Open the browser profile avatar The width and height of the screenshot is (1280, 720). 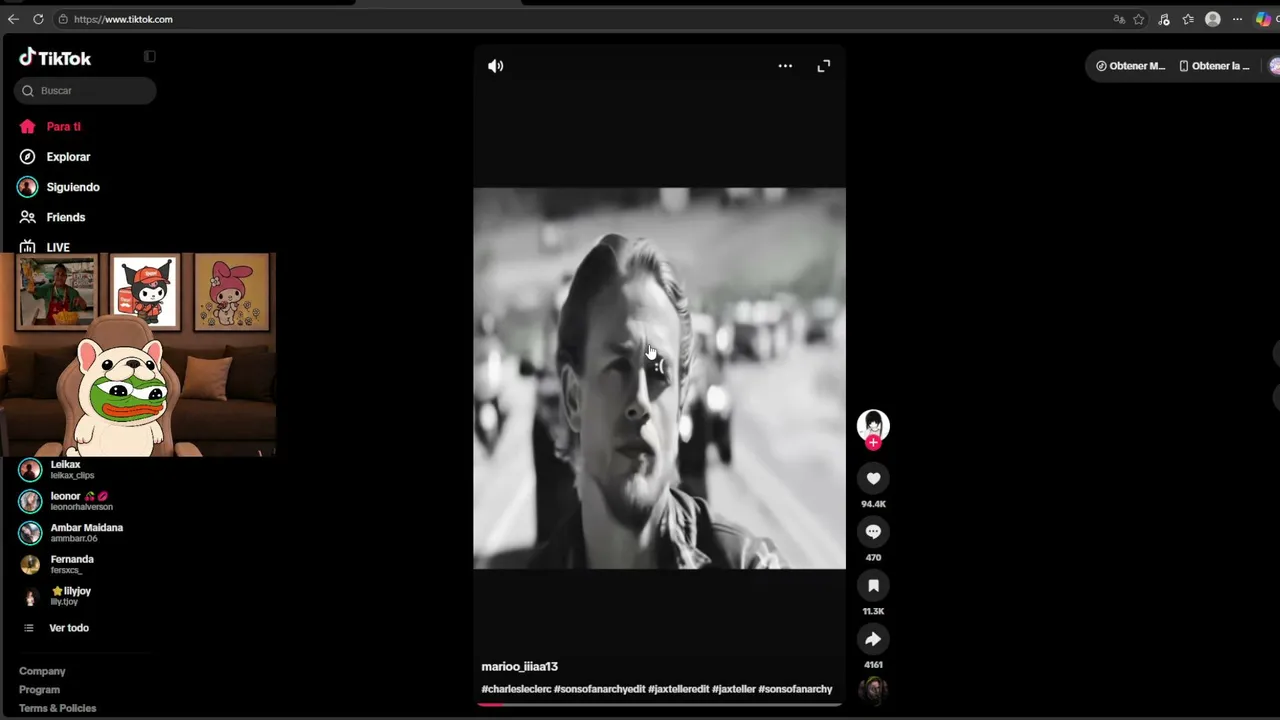(x=1213, y=19)
